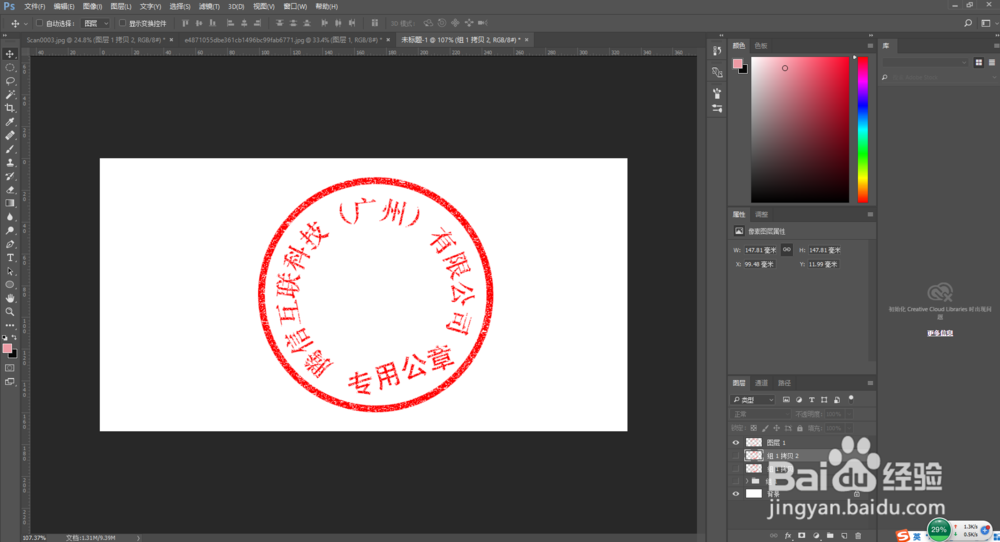Toggle the layer filter on/off switch
Image resolution: width=1000 pixels, height=542 pixels.
[851, 399]
